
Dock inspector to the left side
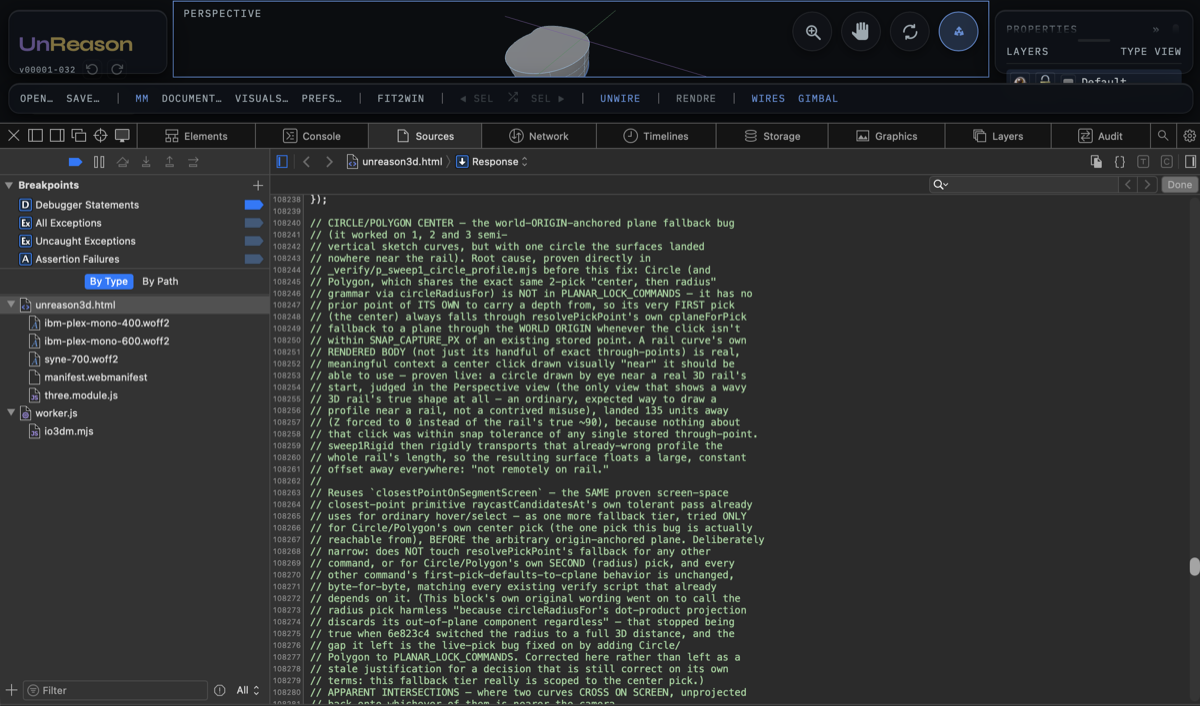pos(35,135)
